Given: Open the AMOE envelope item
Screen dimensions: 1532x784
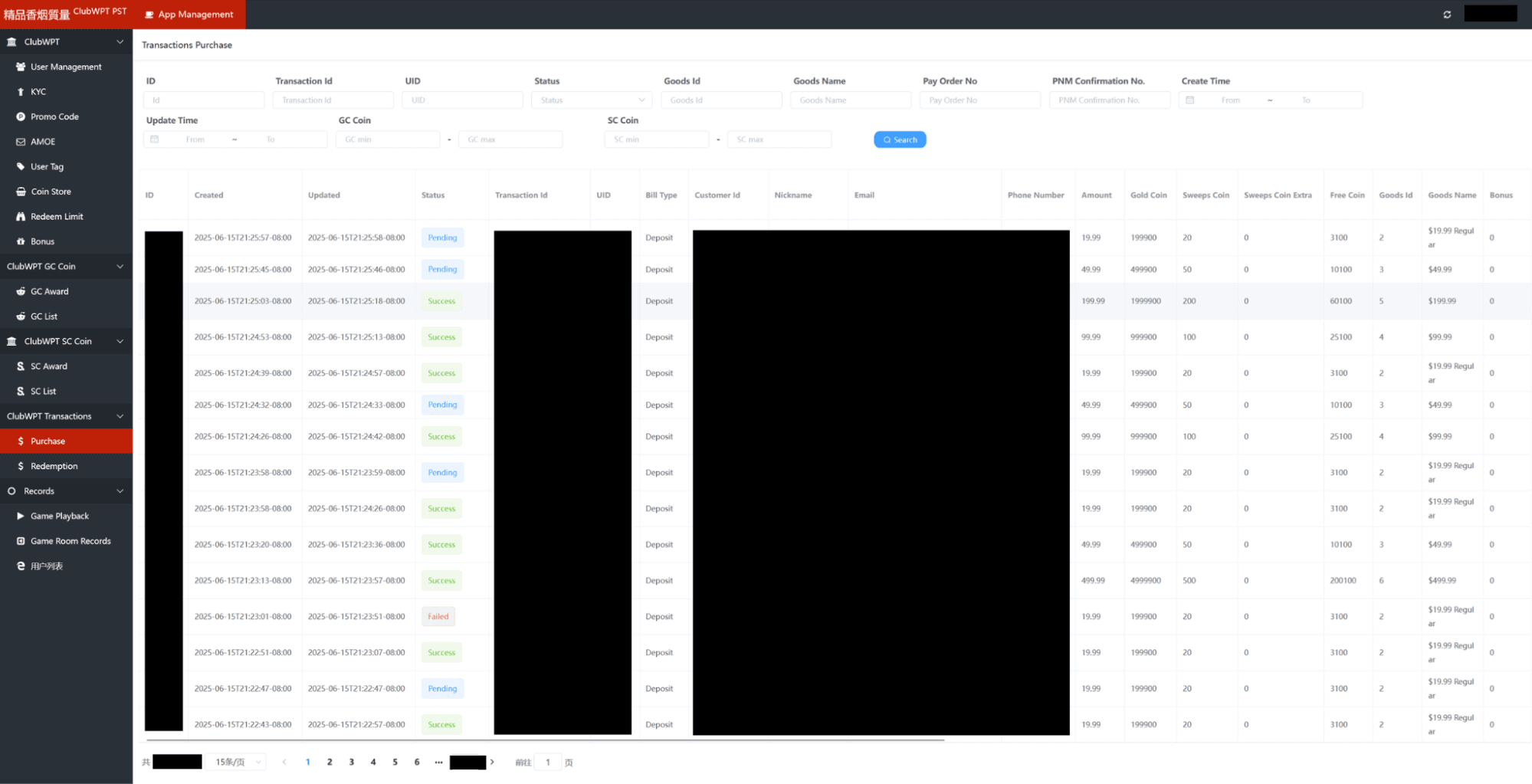Looking at the screenshot, I should (42, 142).
